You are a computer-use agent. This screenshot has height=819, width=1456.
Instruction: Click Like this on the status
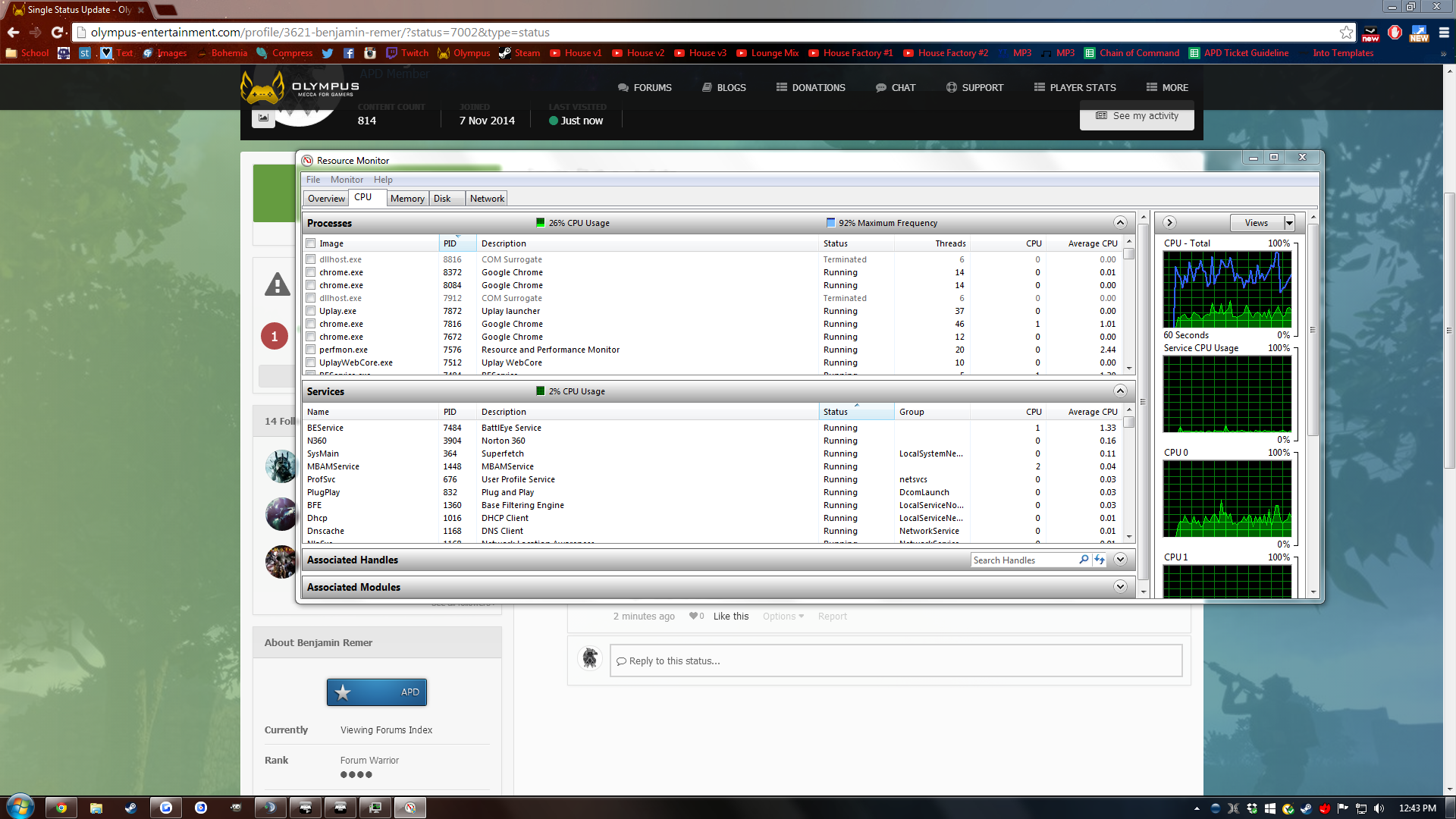[731, 617]
